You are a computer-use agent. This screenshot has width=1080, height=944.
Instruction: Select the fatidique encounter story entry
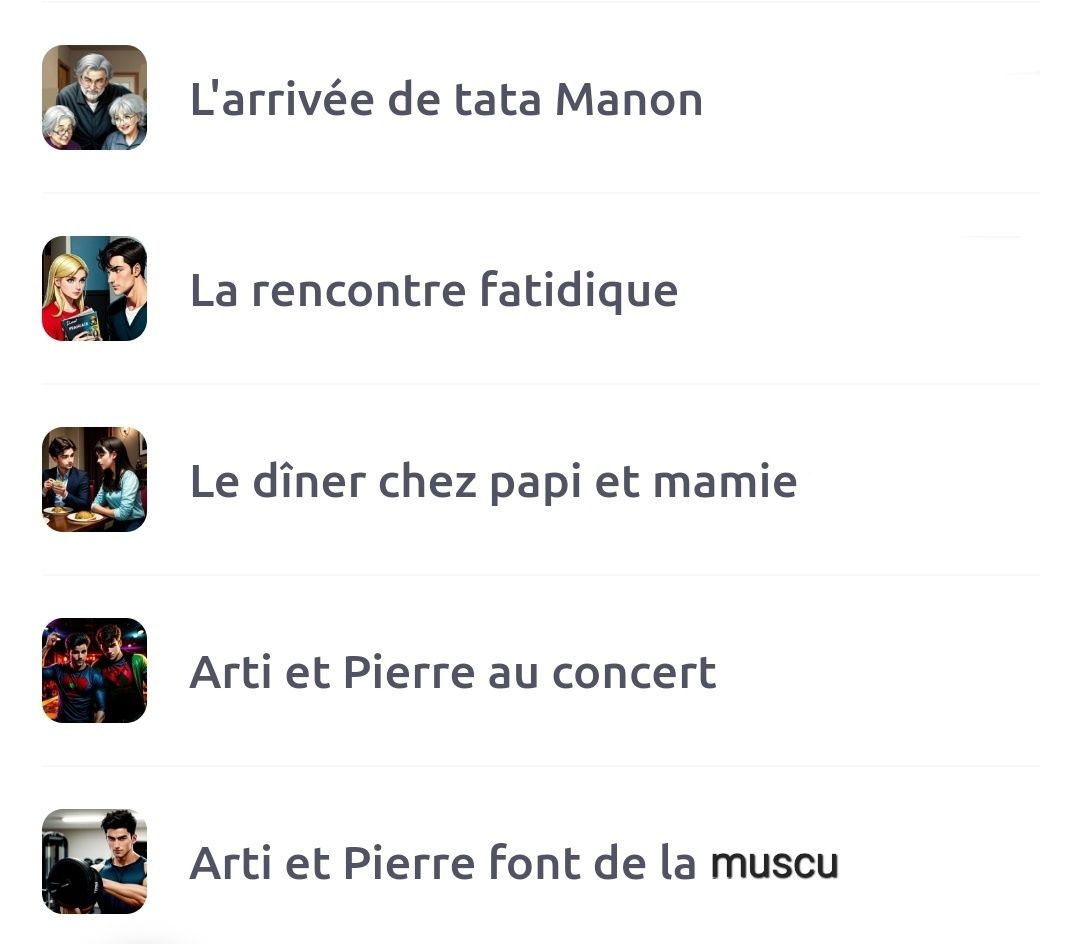[x=540, y=289]
